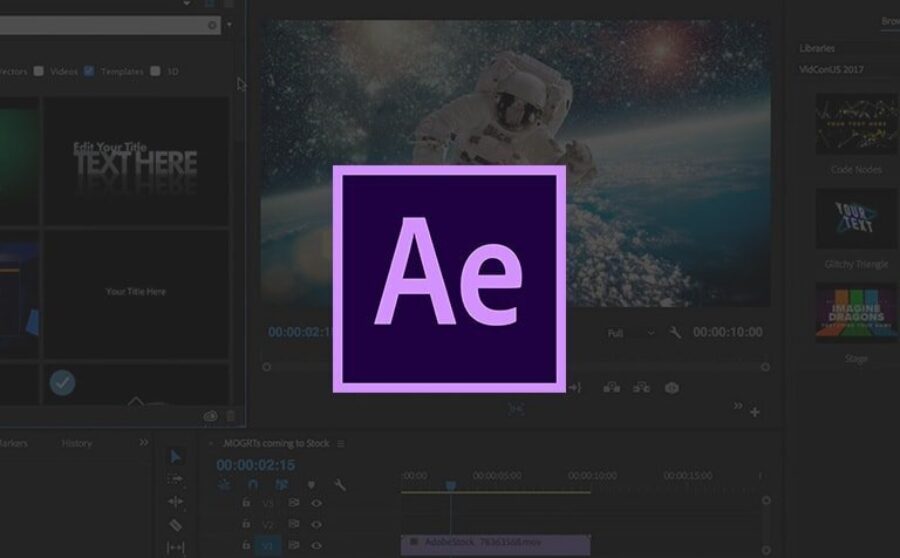Open program monitor settings wrench
This screenshot has width=900, height=558.
[675, 332]
